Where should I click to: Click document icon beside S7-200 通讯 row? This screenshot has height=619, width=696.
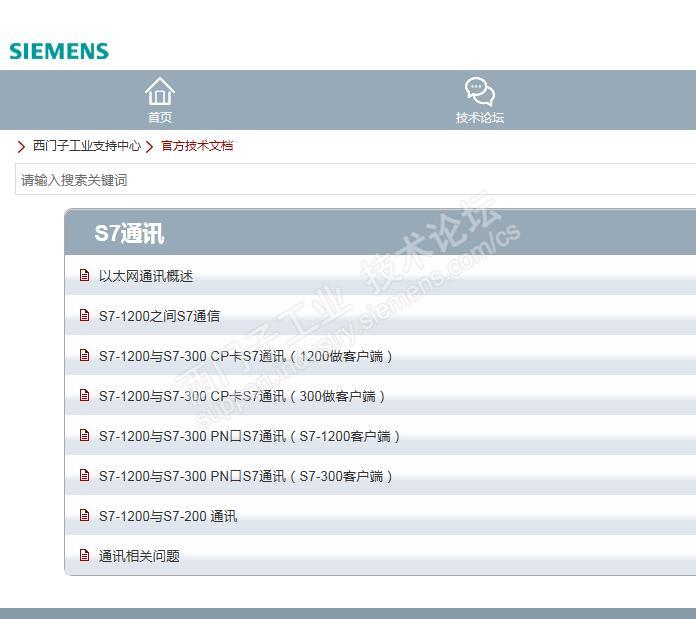pyautogui.click(x=84, y=515)
